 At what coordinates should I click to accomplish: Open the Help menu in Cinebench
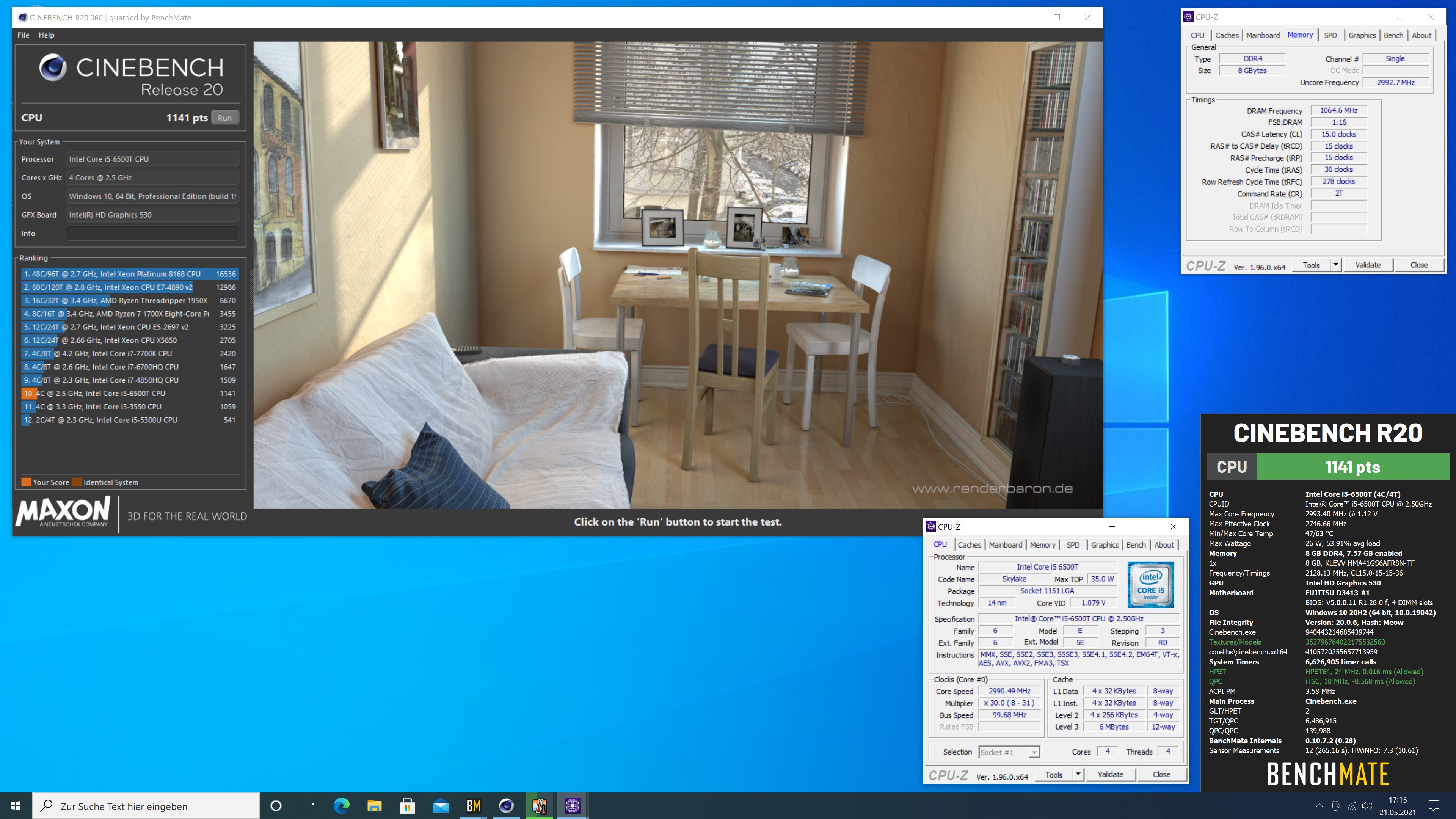[46, 35]
